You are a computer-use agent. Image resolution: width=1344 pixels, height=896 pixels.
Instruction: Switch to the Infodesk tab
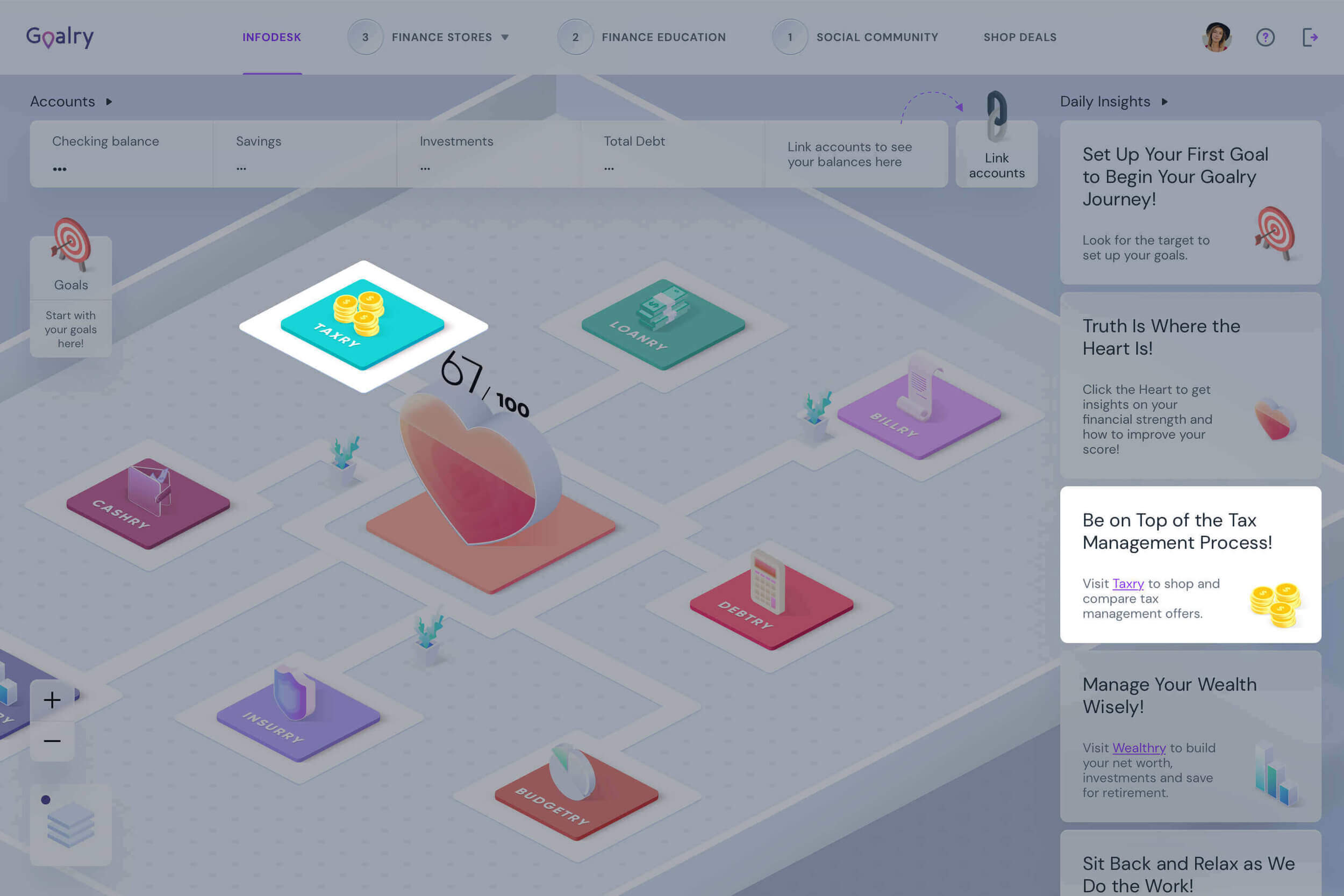click(x=271, y=37)
